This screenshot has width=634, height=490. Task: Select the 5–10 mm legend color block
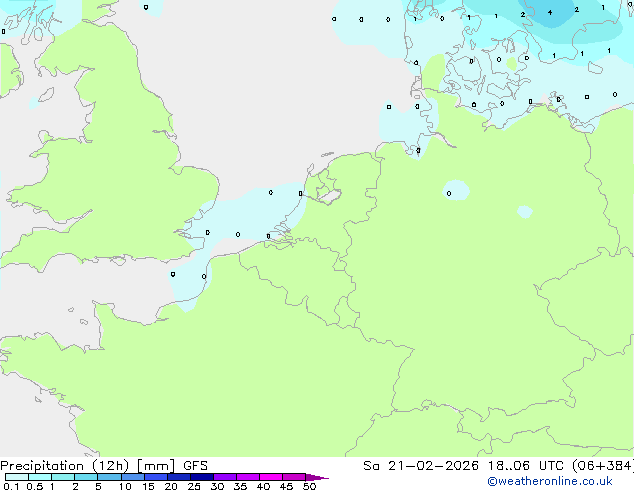pyautogui.click(x=109, y=477)
